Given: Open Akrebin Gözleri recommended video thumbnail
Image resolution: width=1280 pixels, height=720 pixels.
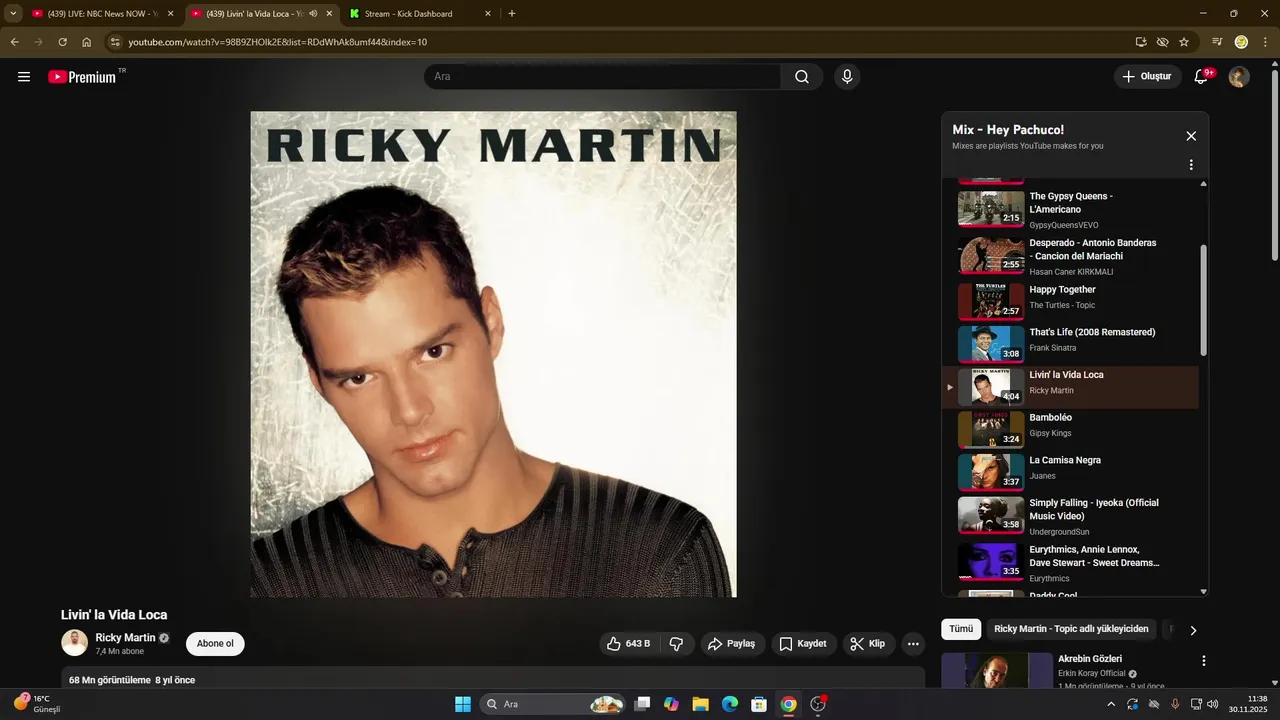Looking at the screenshot, I should pos(997,671).
